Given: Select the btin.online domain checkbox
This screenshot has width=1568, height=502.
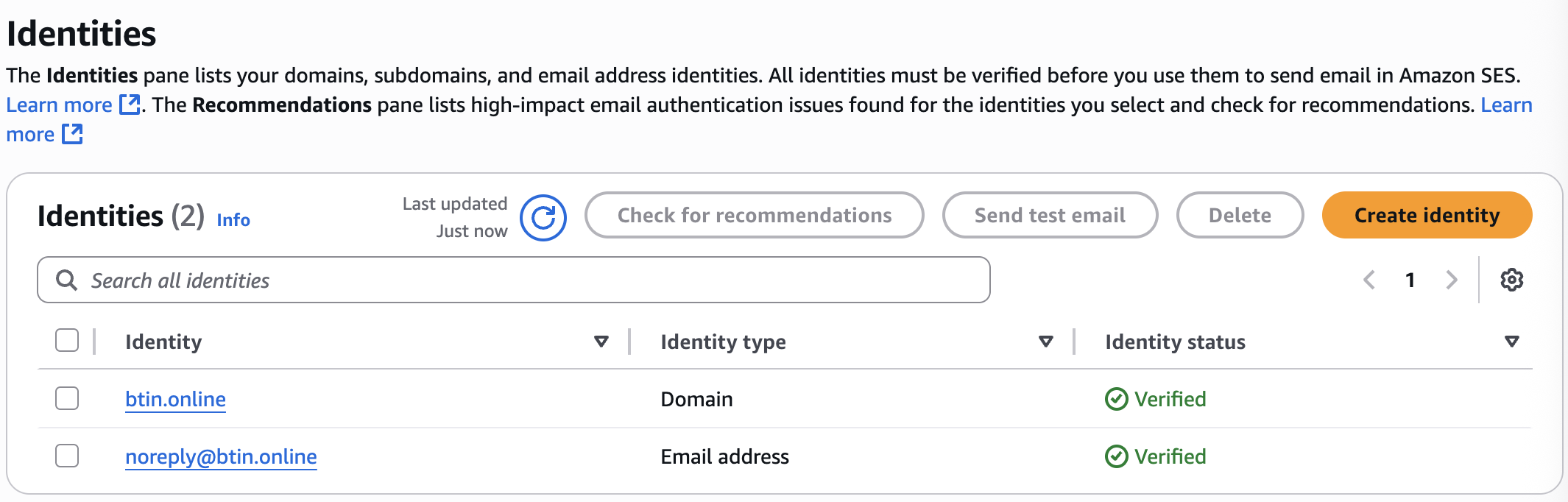Looking at the screenshot, I should [x=67, y=398].
